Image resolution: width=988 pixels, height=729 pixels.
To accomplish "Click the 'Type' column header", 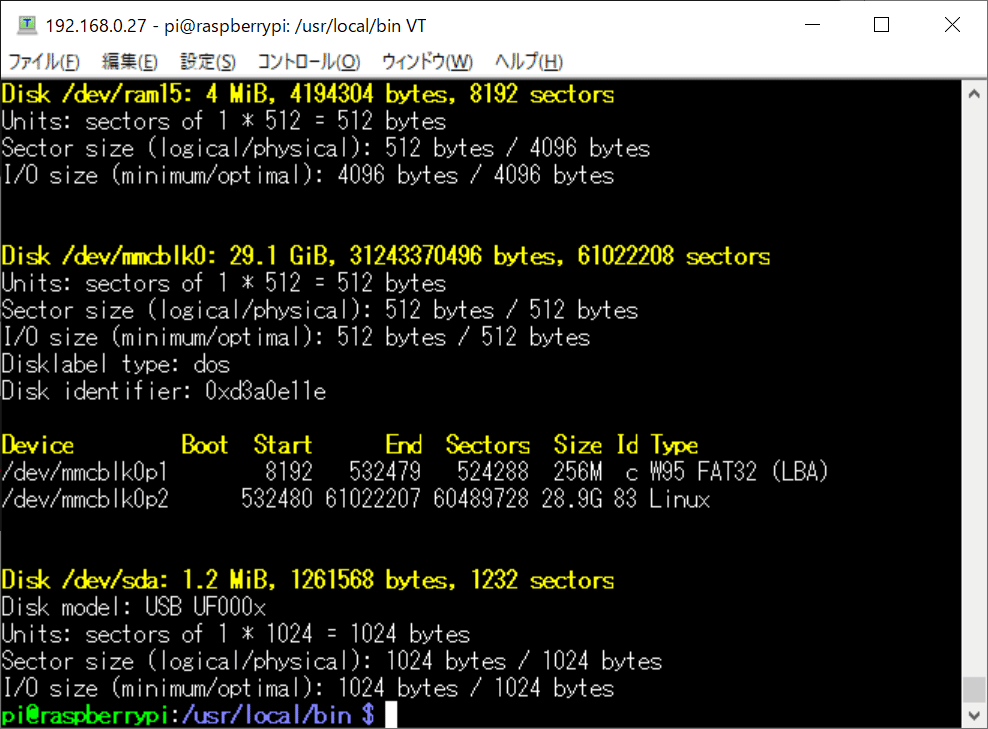I will [674, 445].
